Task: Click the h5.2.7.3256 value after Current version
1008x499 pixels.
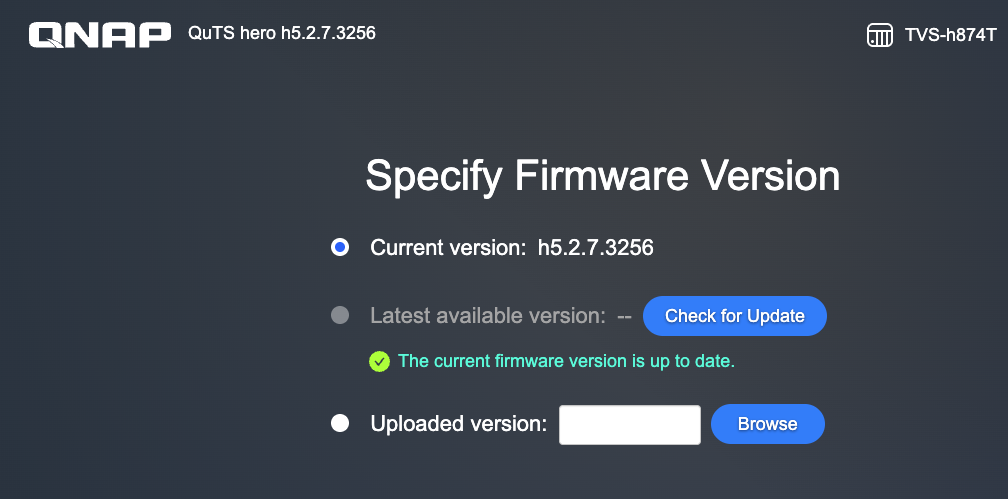Action: click(x=595, y=248)
